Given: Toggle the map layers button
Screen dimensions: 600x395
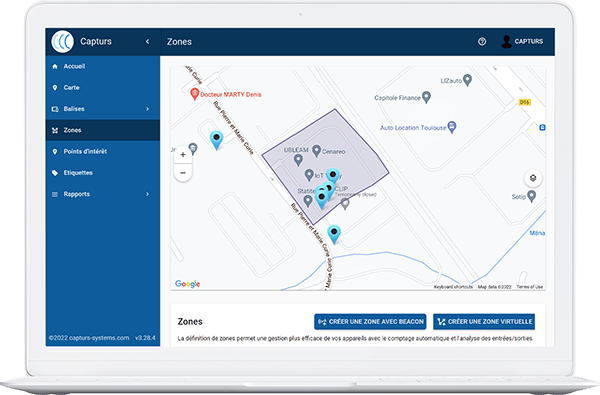Looking at the screenshot, I should [x=533, y=178].
